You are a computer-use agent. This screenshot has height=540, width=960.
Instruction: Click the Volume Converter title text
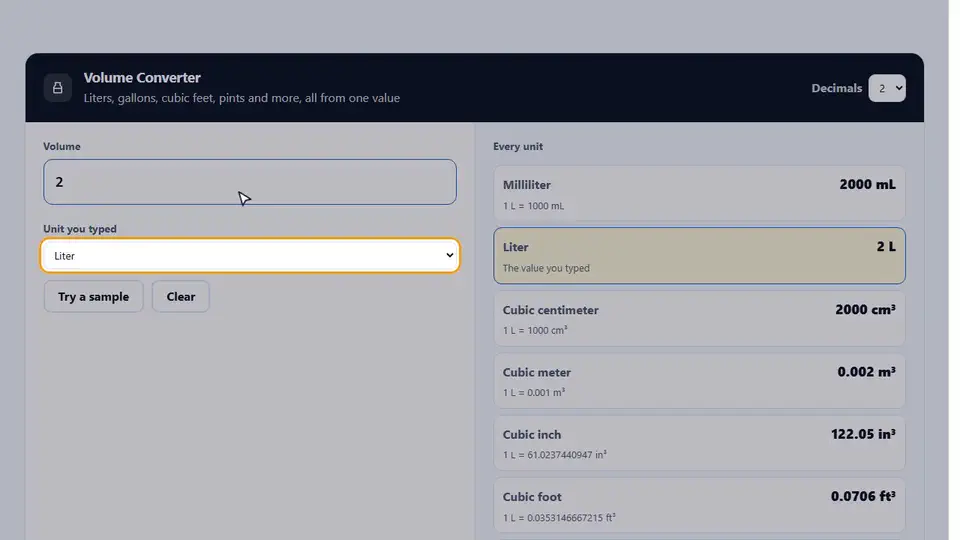click(x=142, y=78)
